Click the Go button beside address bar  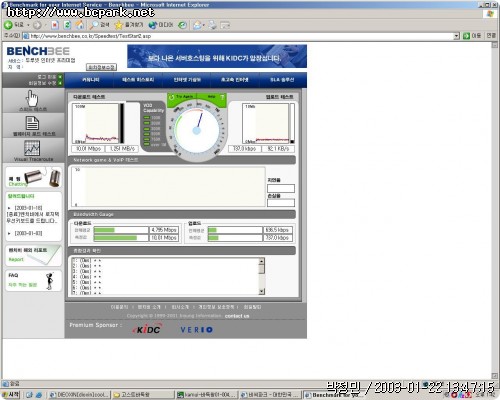[472, 36]
